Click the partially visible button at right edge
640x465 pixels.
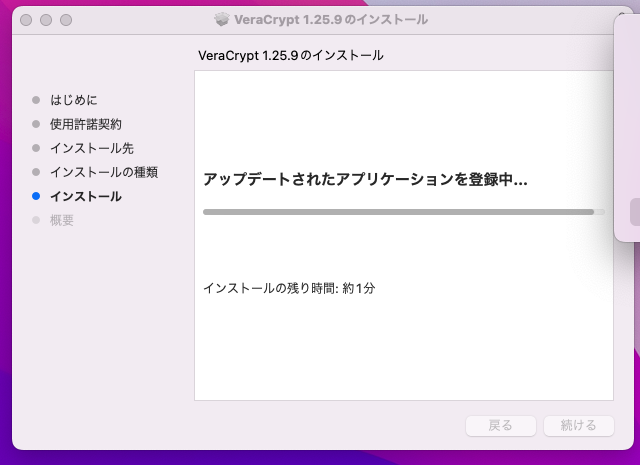point(635,212)
